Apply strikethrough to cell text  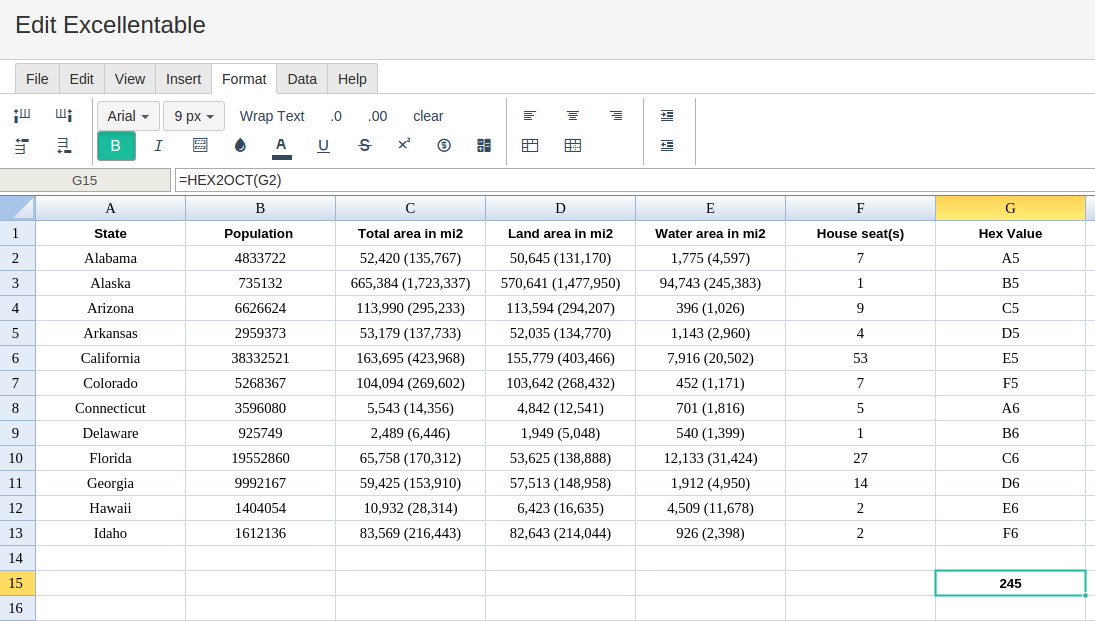(x=364, y=146)
